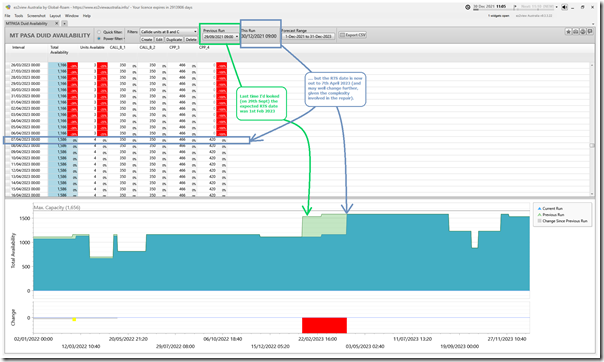The image size is (604, 362).
Task: Click the Edit filter button
Action: 159,39
